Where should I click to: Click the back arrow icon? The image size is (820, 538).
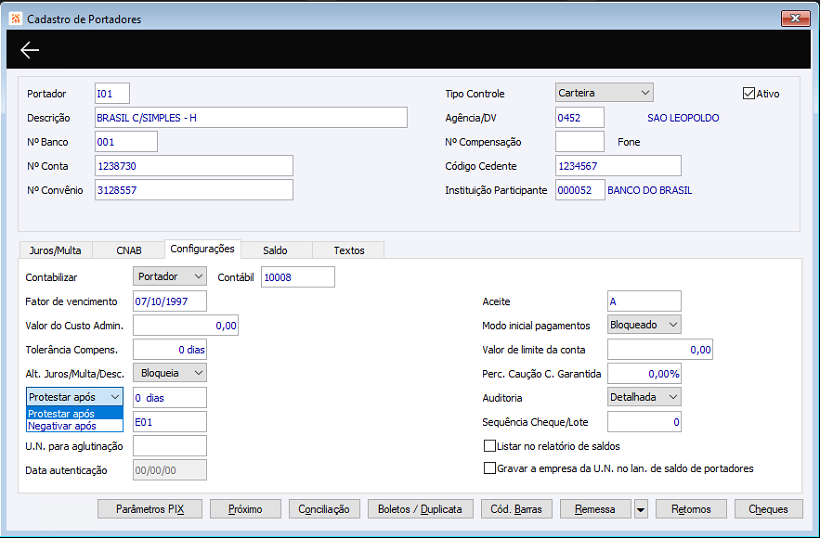30,51
